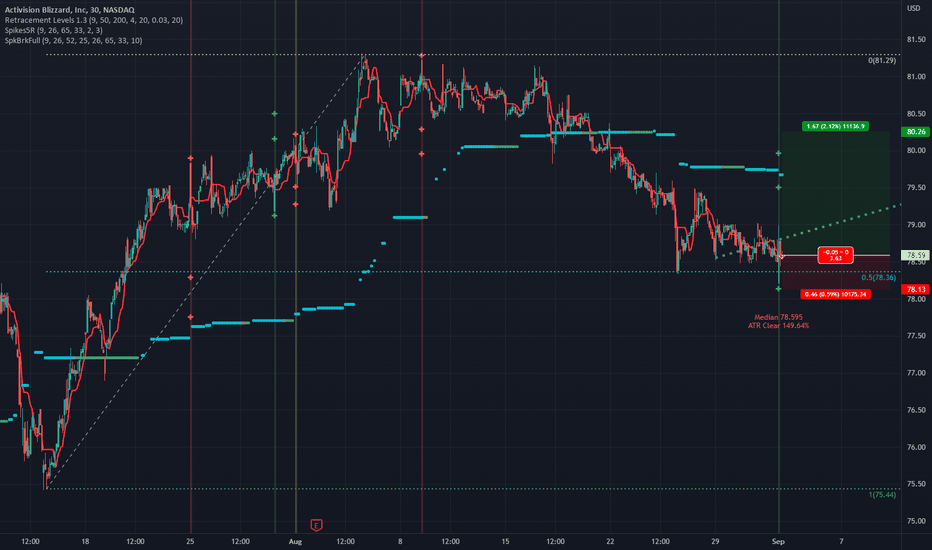Select the 0.5(78.36) retracement level label
Viewport: 932px width, 550px height.
pos(879,278)
